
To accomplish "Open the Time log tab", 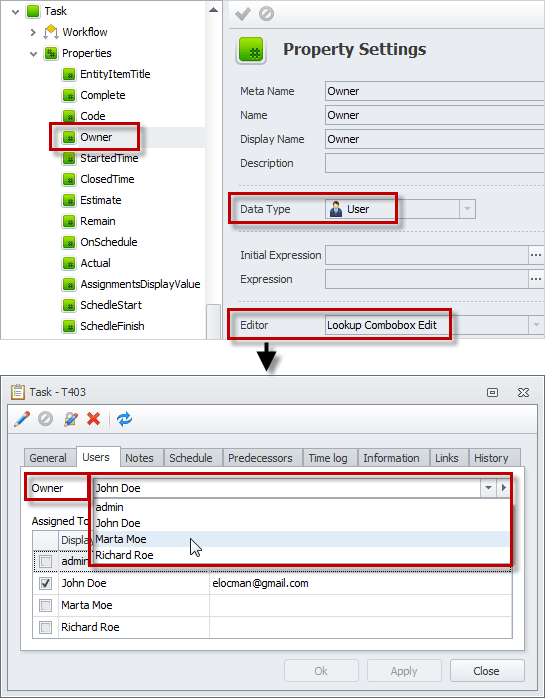I will pos(328,458).
